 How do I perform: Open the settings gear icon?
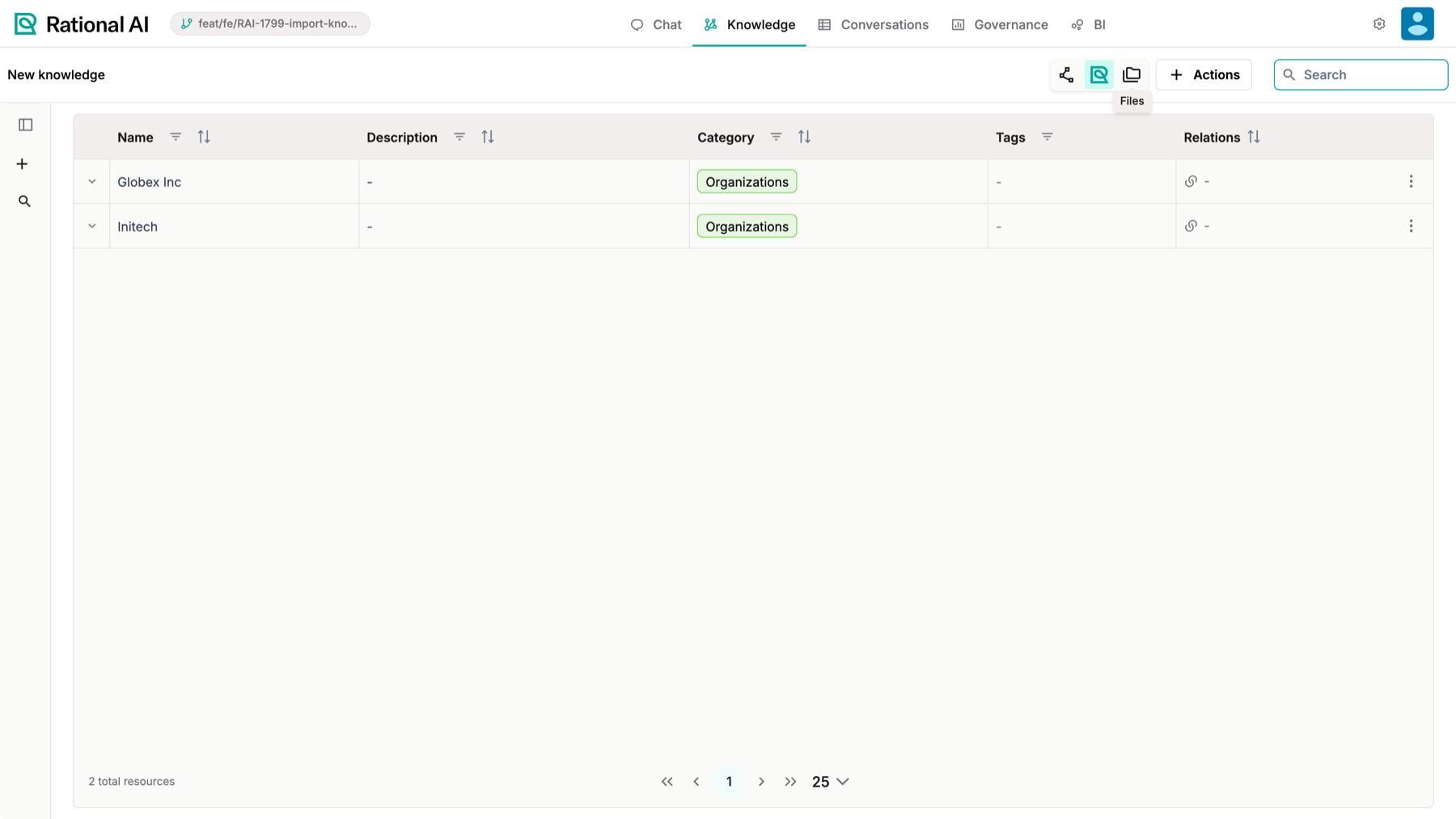pyautogui.click(x=1379, y=24)
